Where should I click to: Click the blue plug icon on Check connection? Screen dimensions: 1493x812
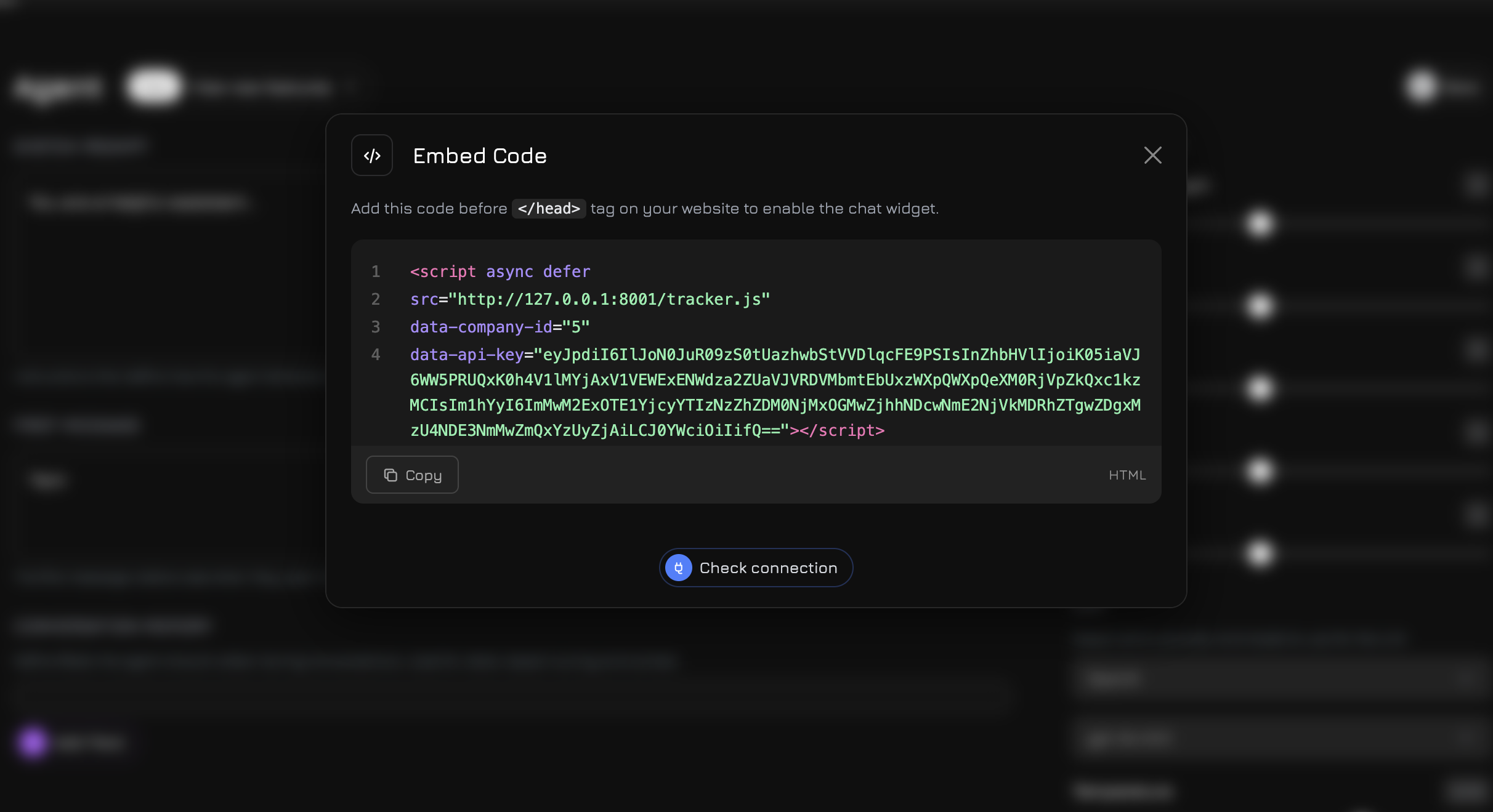[678, 568]
